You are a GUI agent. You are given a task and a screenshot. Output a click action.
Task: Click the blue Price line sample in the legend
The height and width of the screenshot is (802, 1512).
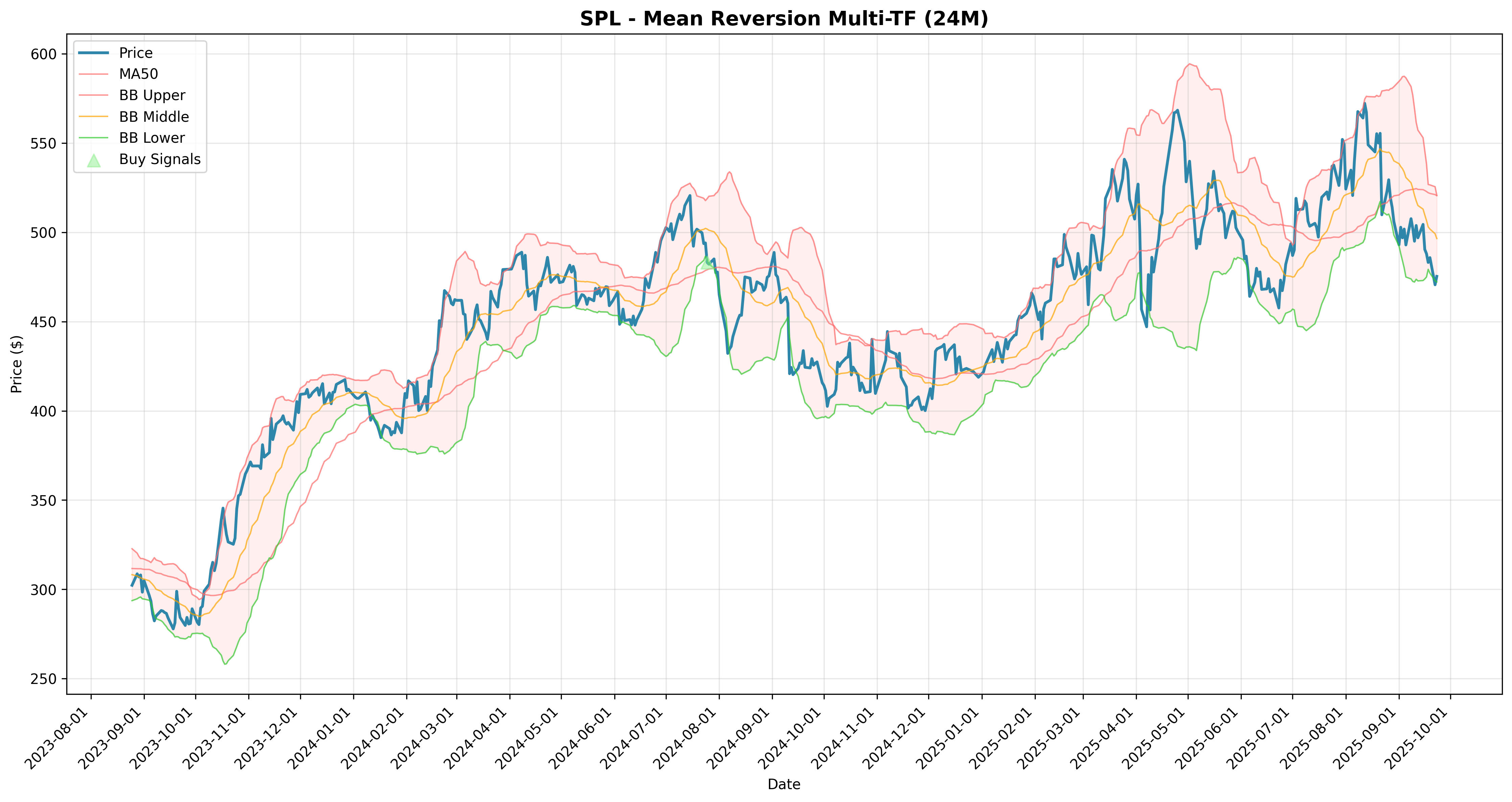(x=93, y=53)
